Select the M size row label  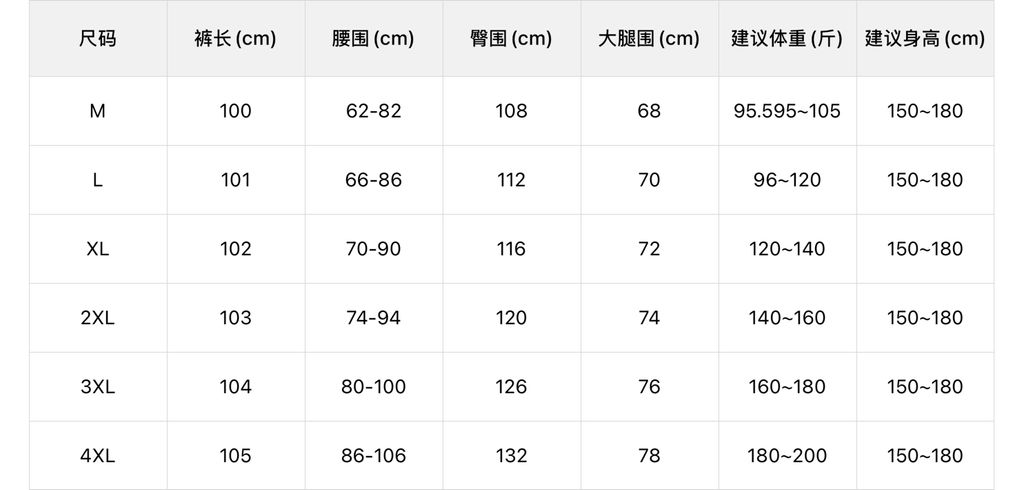coord(98,111)
